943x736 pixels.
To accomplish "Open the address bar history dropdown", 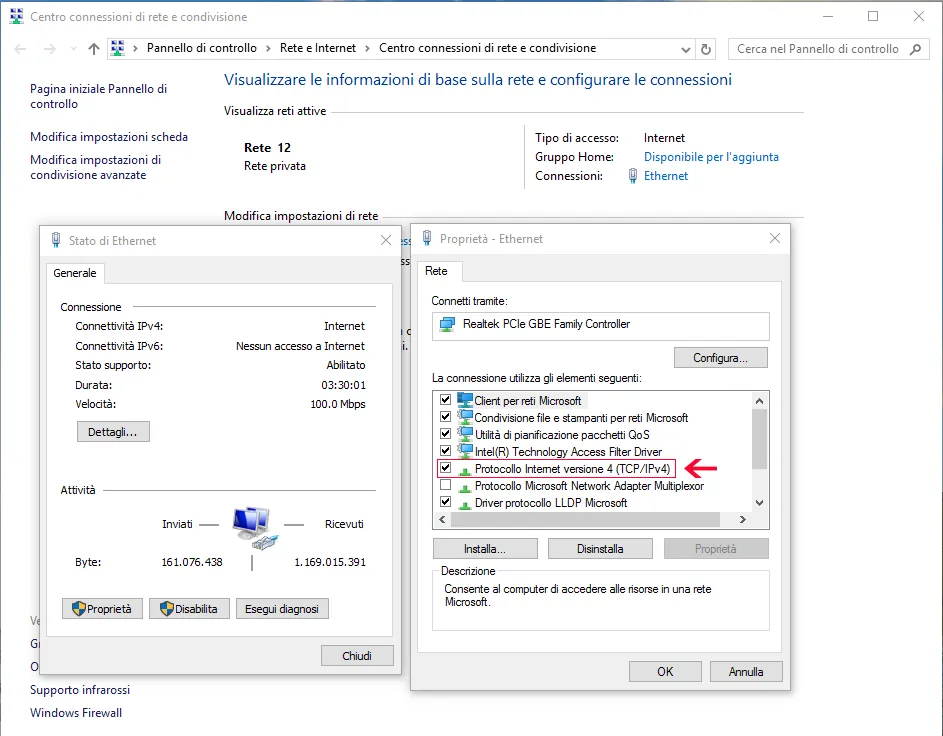I will click(686, 49).
